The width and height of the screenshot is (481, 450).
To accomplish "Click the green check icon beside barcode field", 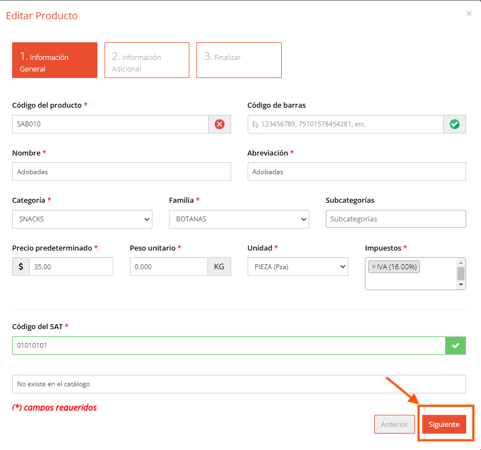I will tap(454, 124).
